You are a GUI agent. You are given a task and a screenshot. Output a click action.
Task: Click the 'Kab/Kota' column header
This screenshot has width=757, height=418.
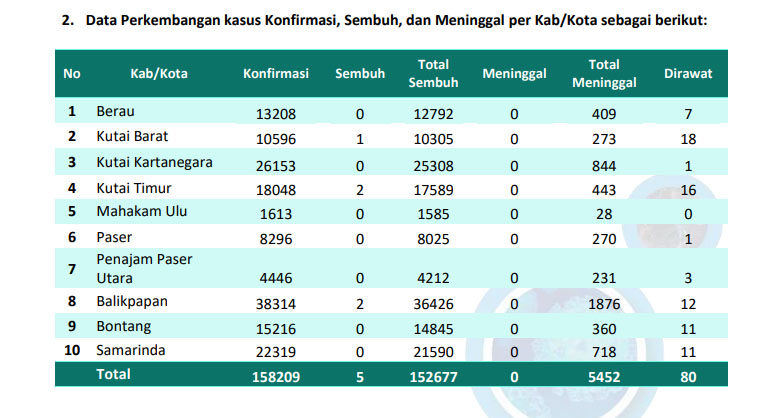(159, 73)
